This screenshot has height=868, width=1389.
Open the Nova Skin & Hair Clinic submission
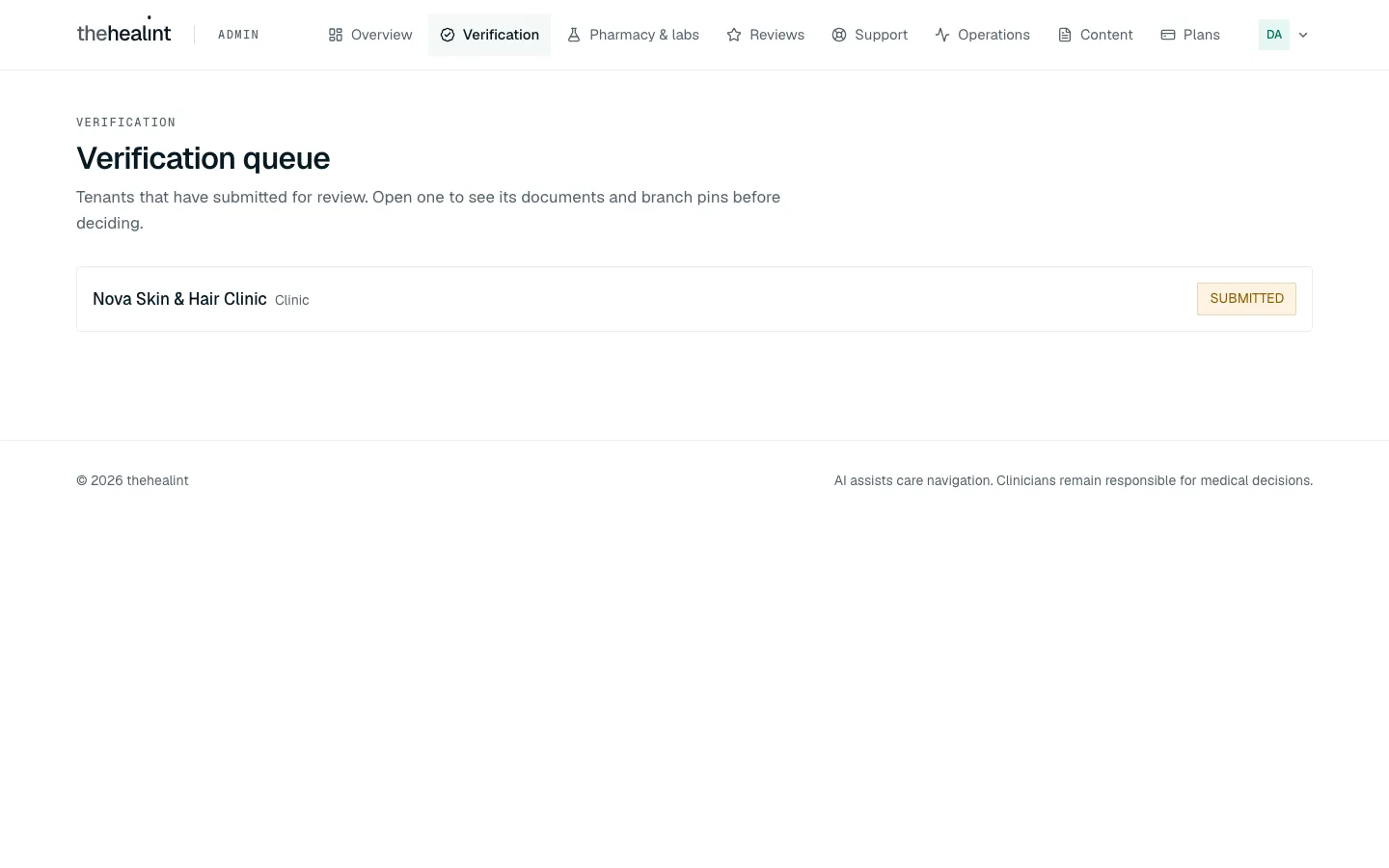click(694, 299)
